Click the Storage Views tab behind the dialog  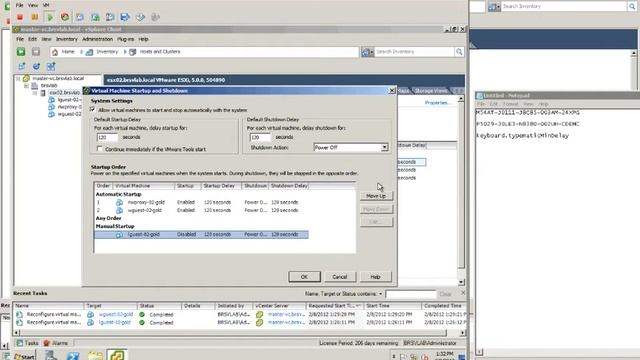(x=431, y=91)
